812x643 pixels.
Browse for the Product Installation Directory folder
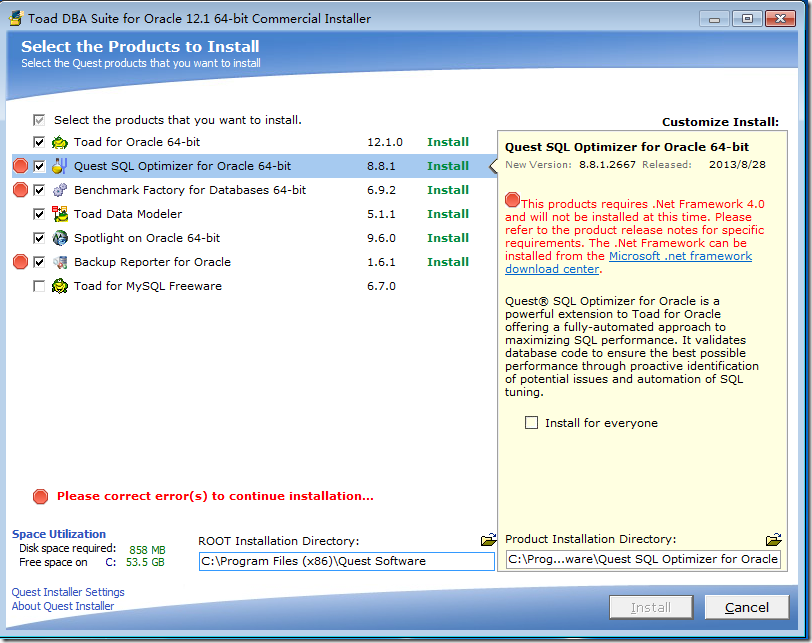(x=773, y=539)
